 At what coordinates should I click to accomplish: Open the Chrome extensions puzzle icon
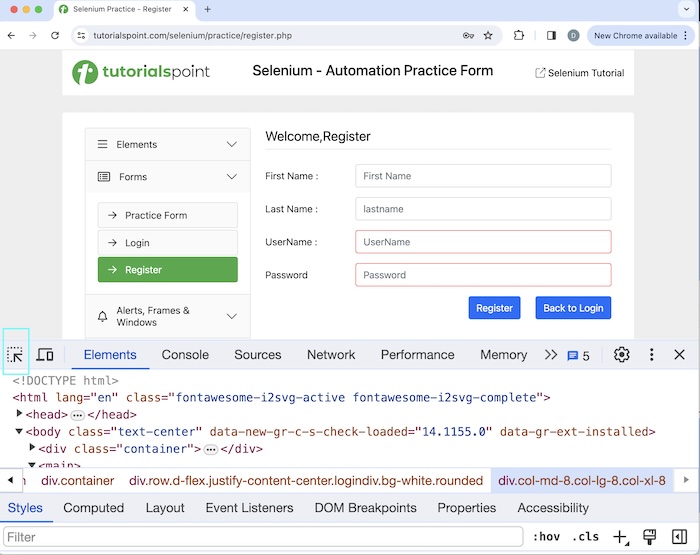pos(519,35)
